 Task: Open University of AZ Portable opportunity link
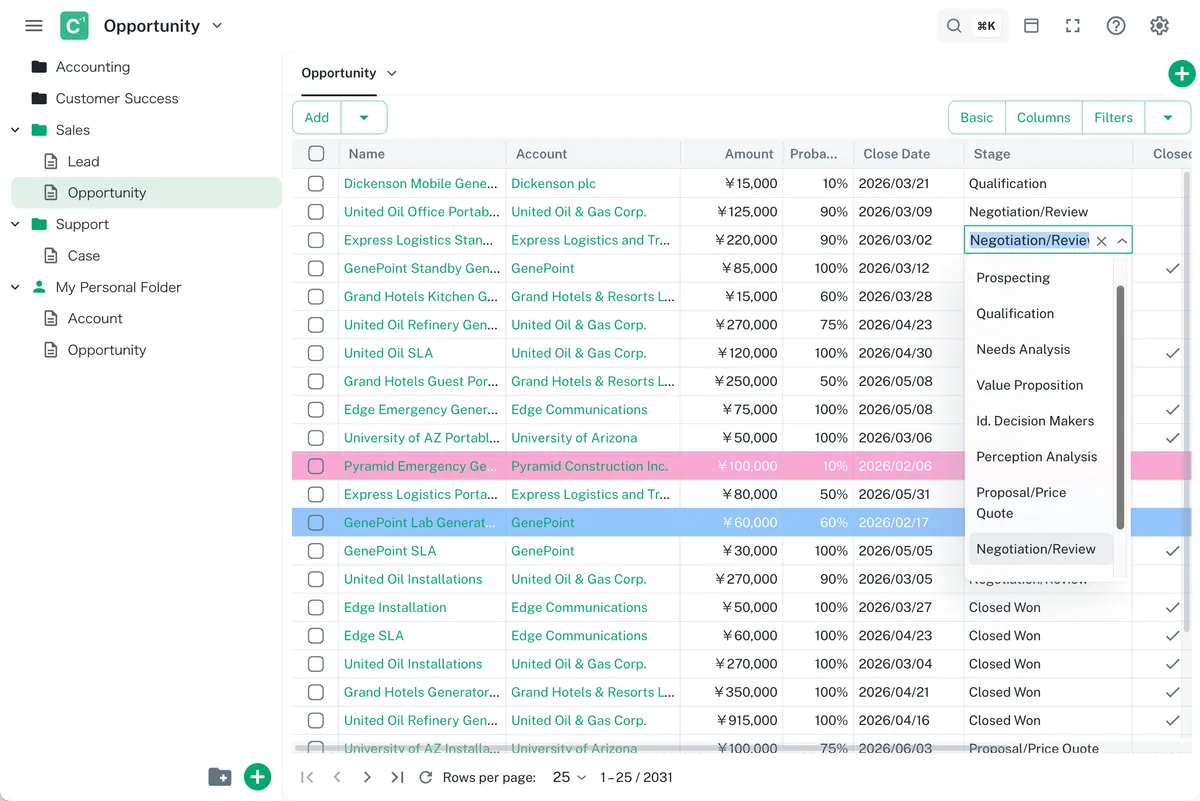pos(422,438)
